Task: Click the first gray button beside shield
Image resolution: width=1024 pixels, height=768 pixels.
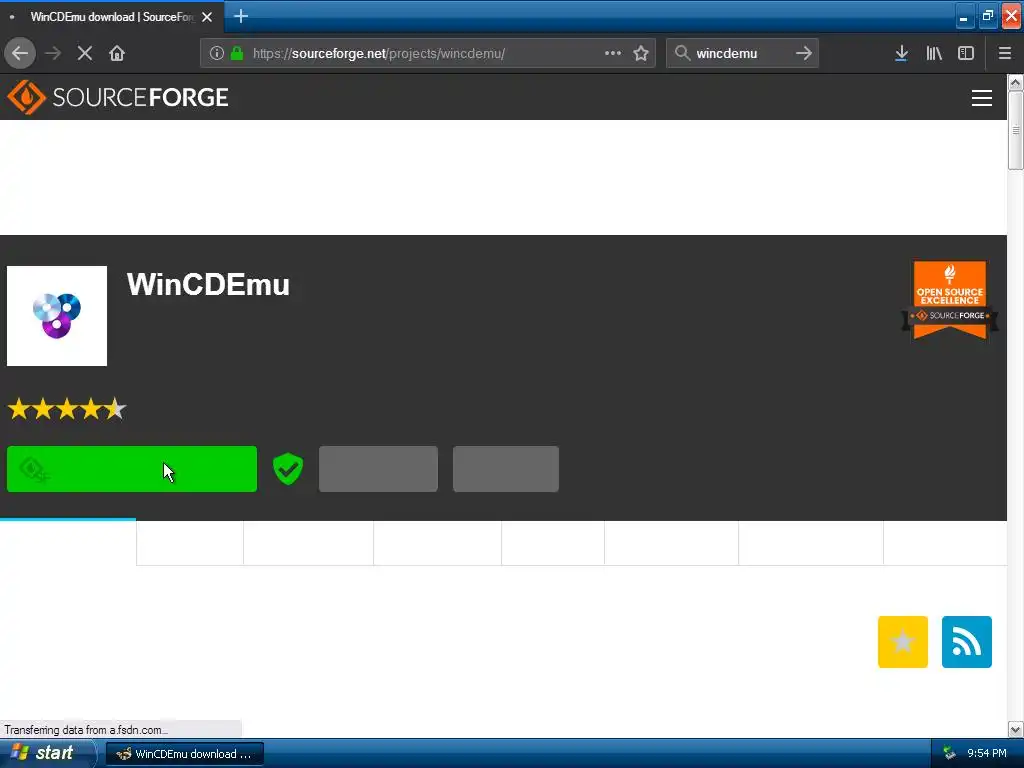Action: [x=378, y=469]
